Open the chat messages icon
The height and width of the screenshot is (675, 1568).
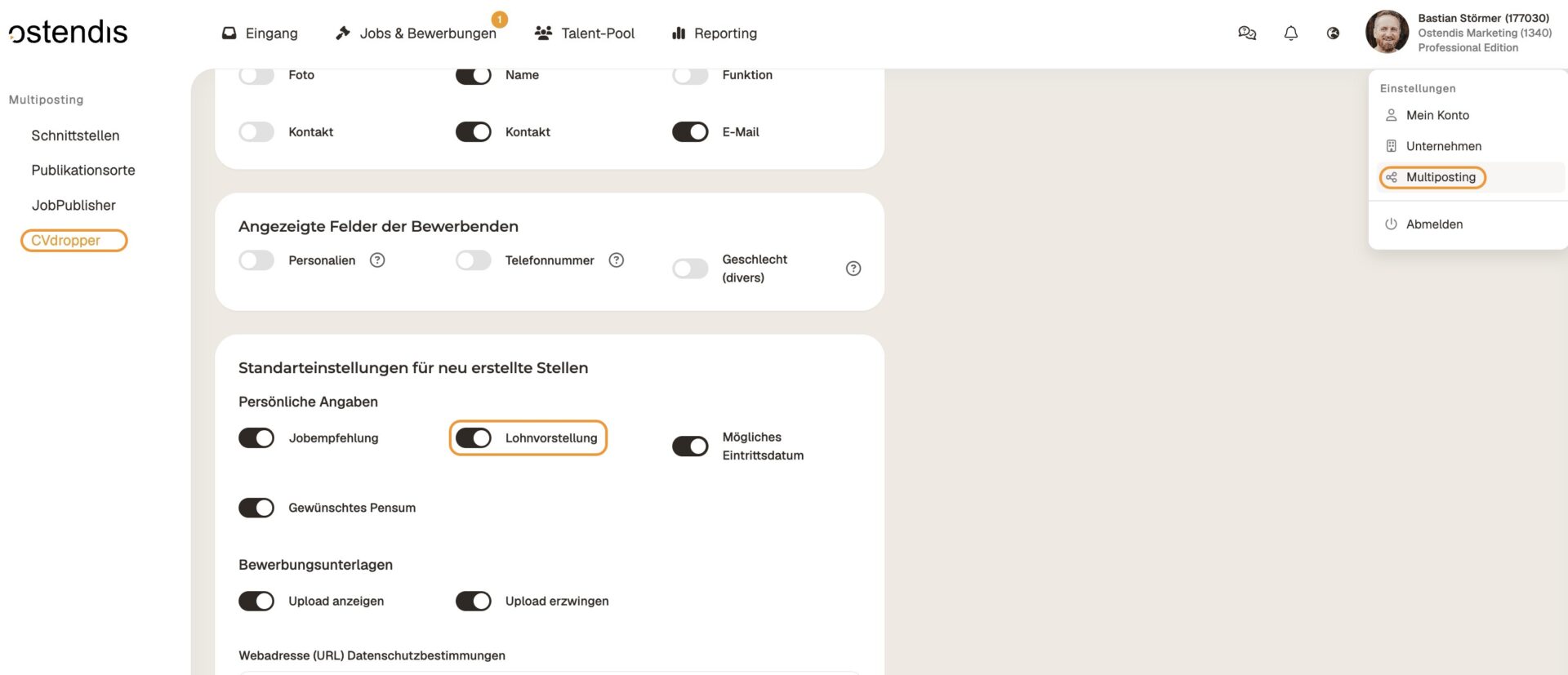coord(1246,33)
